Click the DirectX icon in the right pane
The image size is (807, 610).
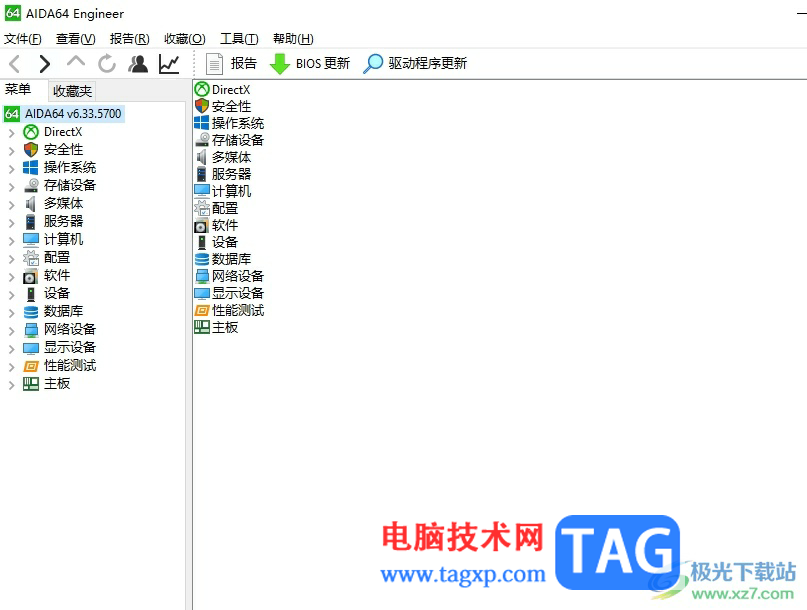202,89
